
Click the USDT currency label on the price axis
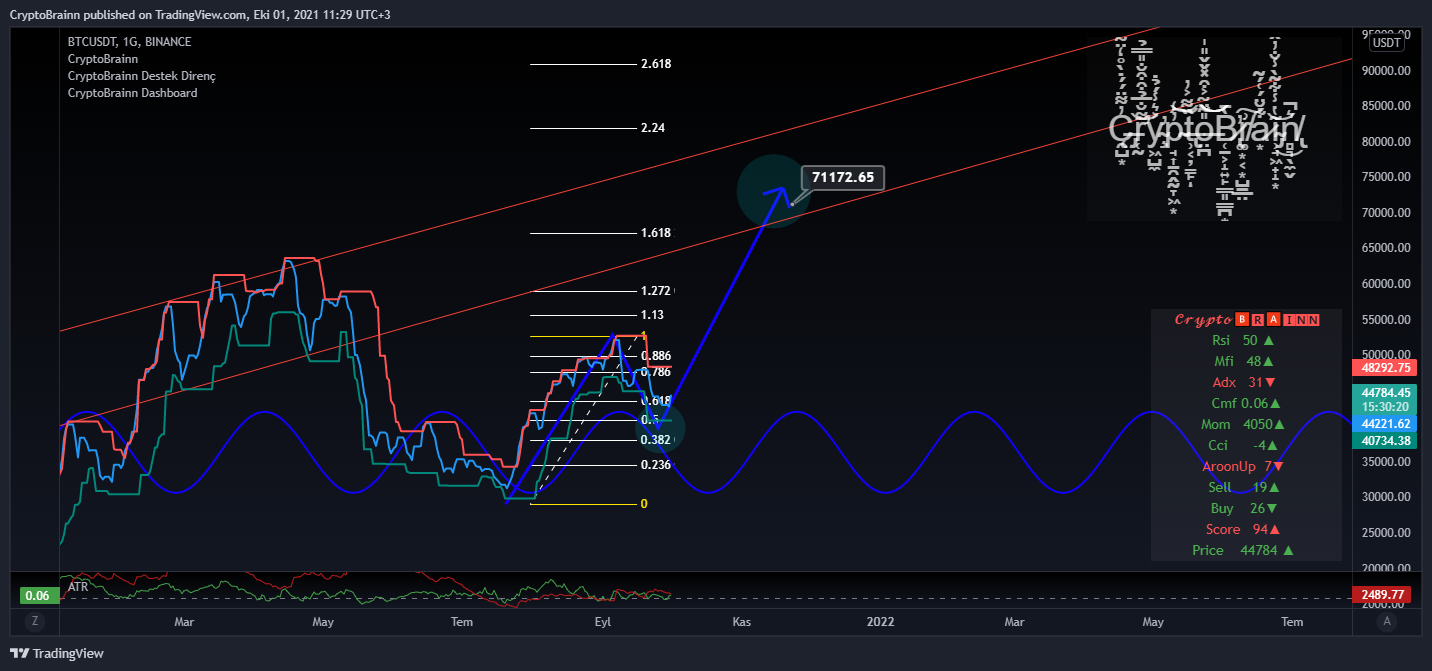tap(1386, 42)
